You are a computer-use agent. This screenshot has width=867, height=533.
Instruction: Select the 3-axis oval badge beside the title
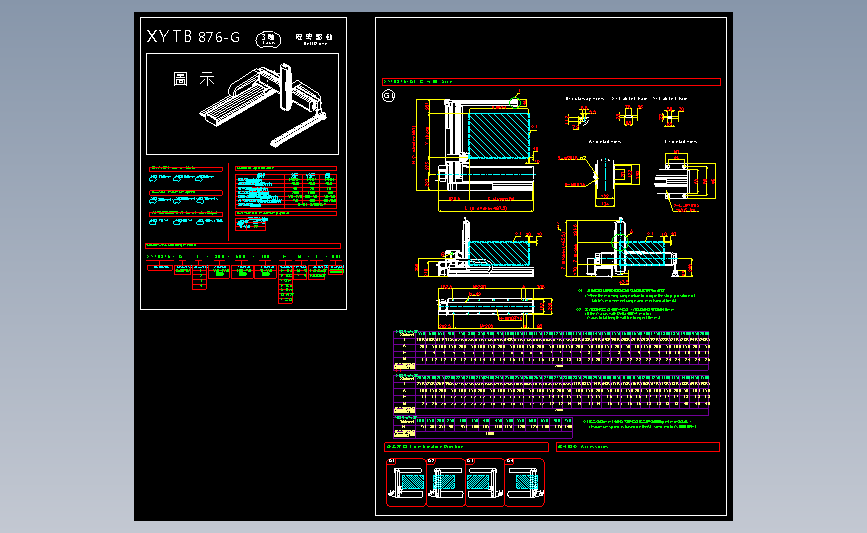pyautogui.click(x=268, y=39)
